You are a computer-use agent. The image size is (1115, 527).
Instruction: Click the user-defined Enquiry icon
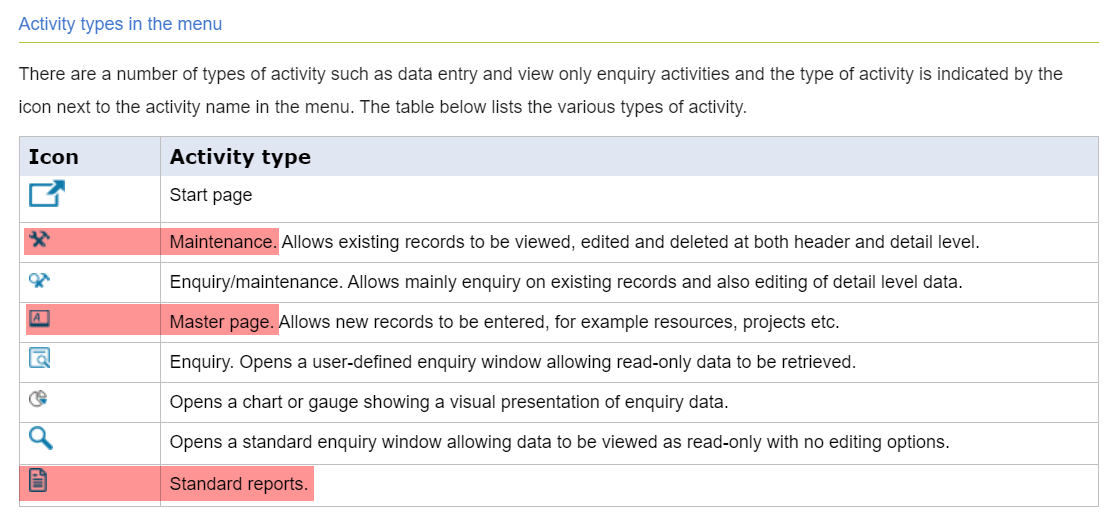(40, 360)
